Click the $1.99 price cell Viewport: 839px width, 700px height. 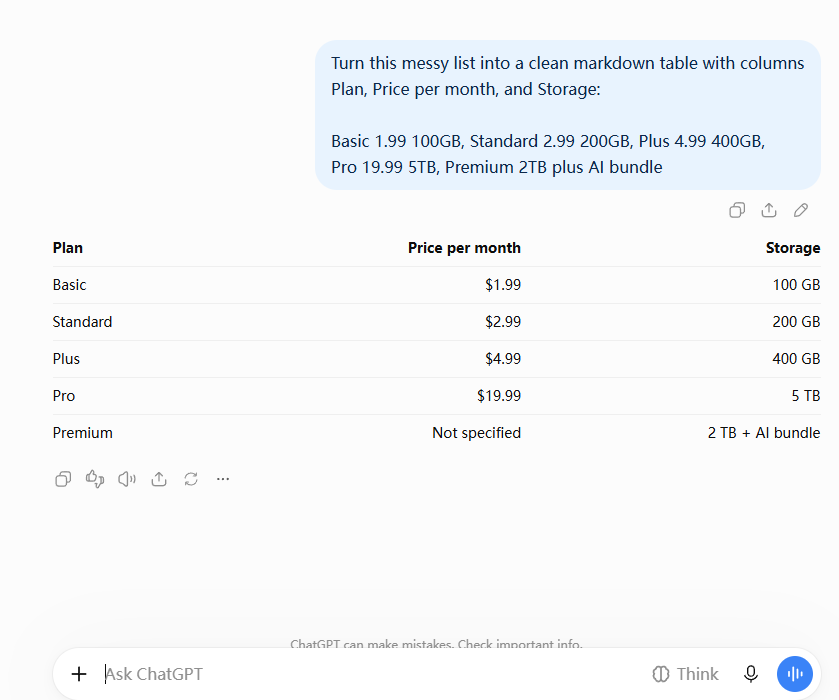click(x=502, y=285)
